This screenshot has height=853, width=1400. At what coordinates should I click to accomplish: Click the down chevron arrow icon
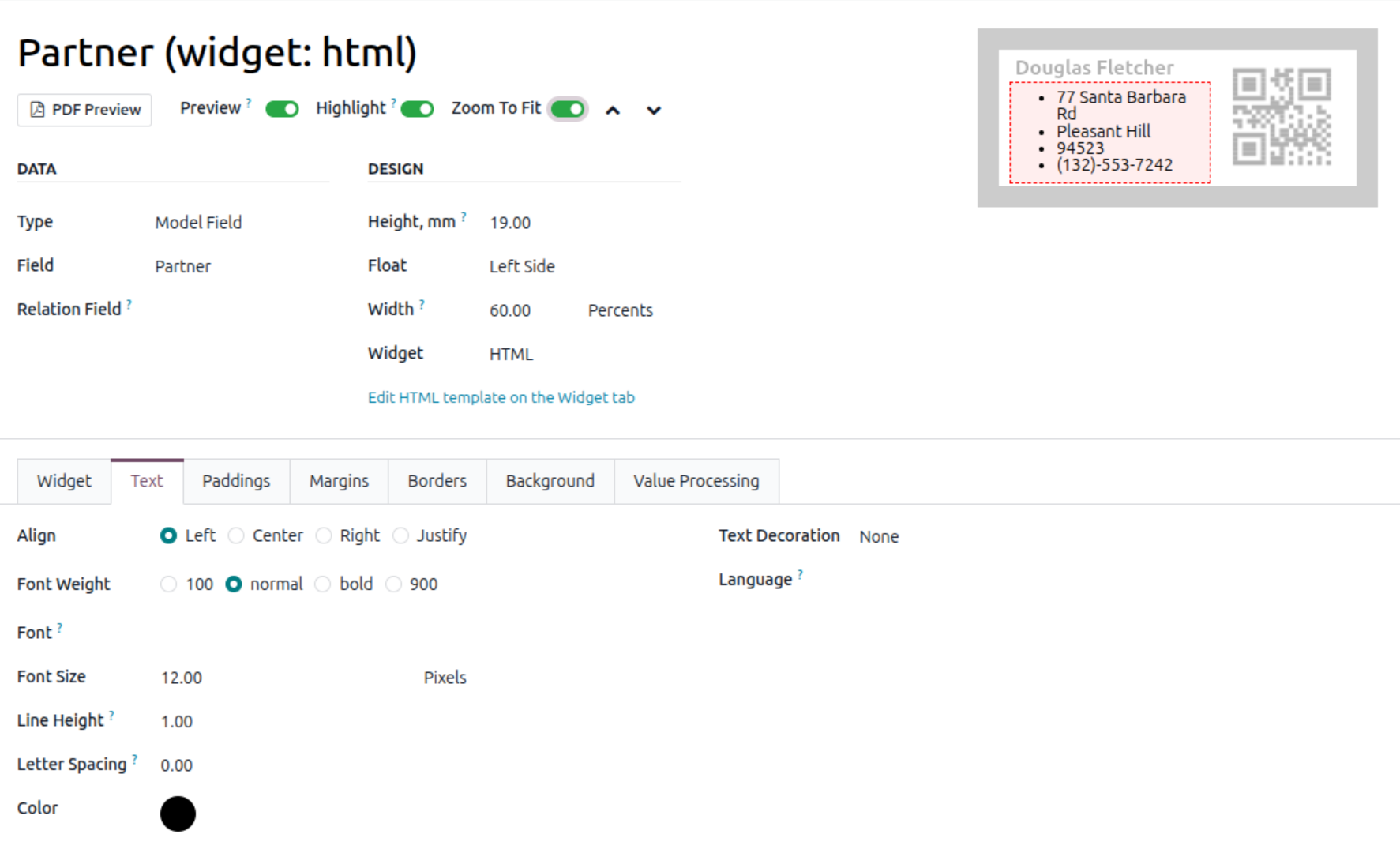pyautogui.click(x=653, y=111)
